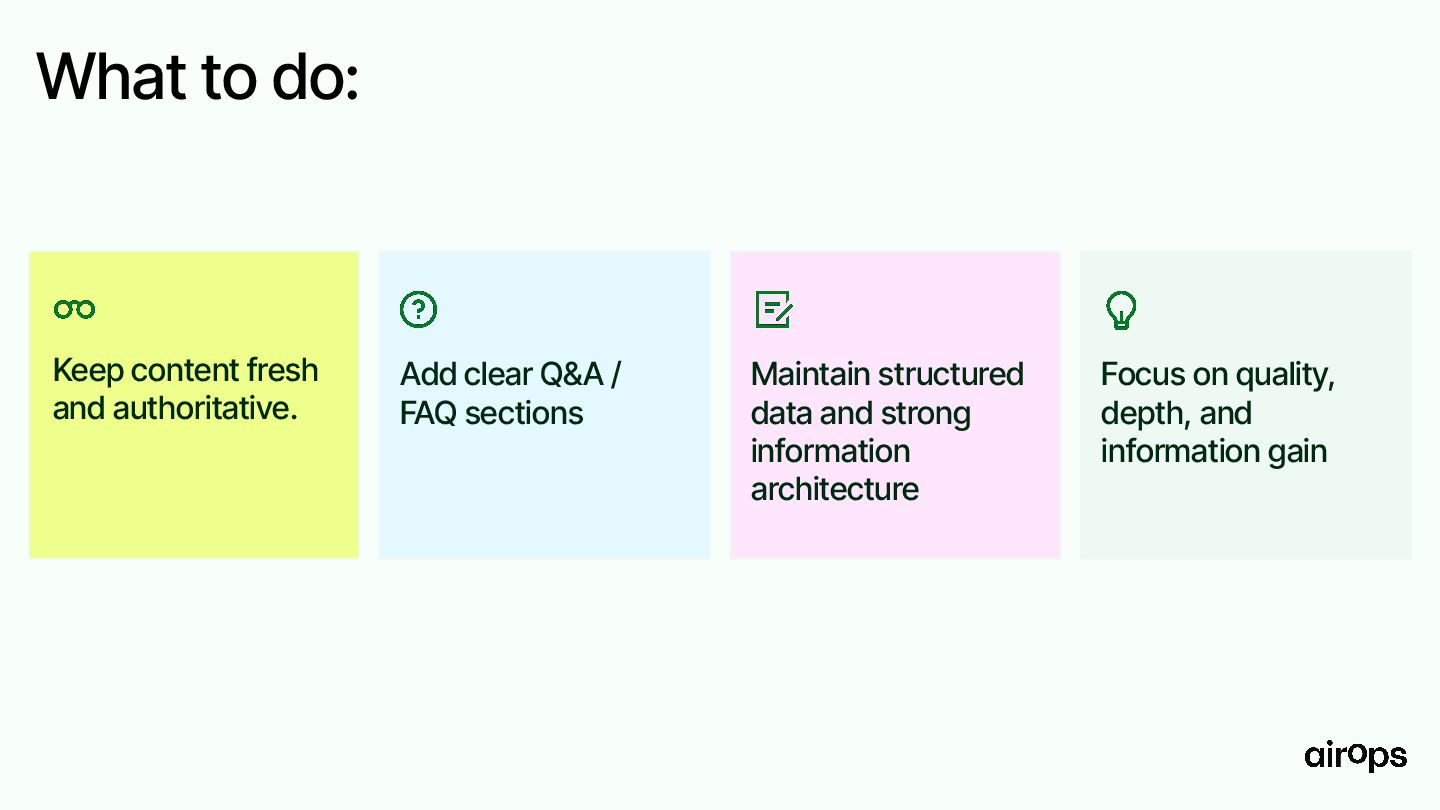Click the word "architecture" in the pink card
Screen dimensions: 1440x810
[834, 489]
